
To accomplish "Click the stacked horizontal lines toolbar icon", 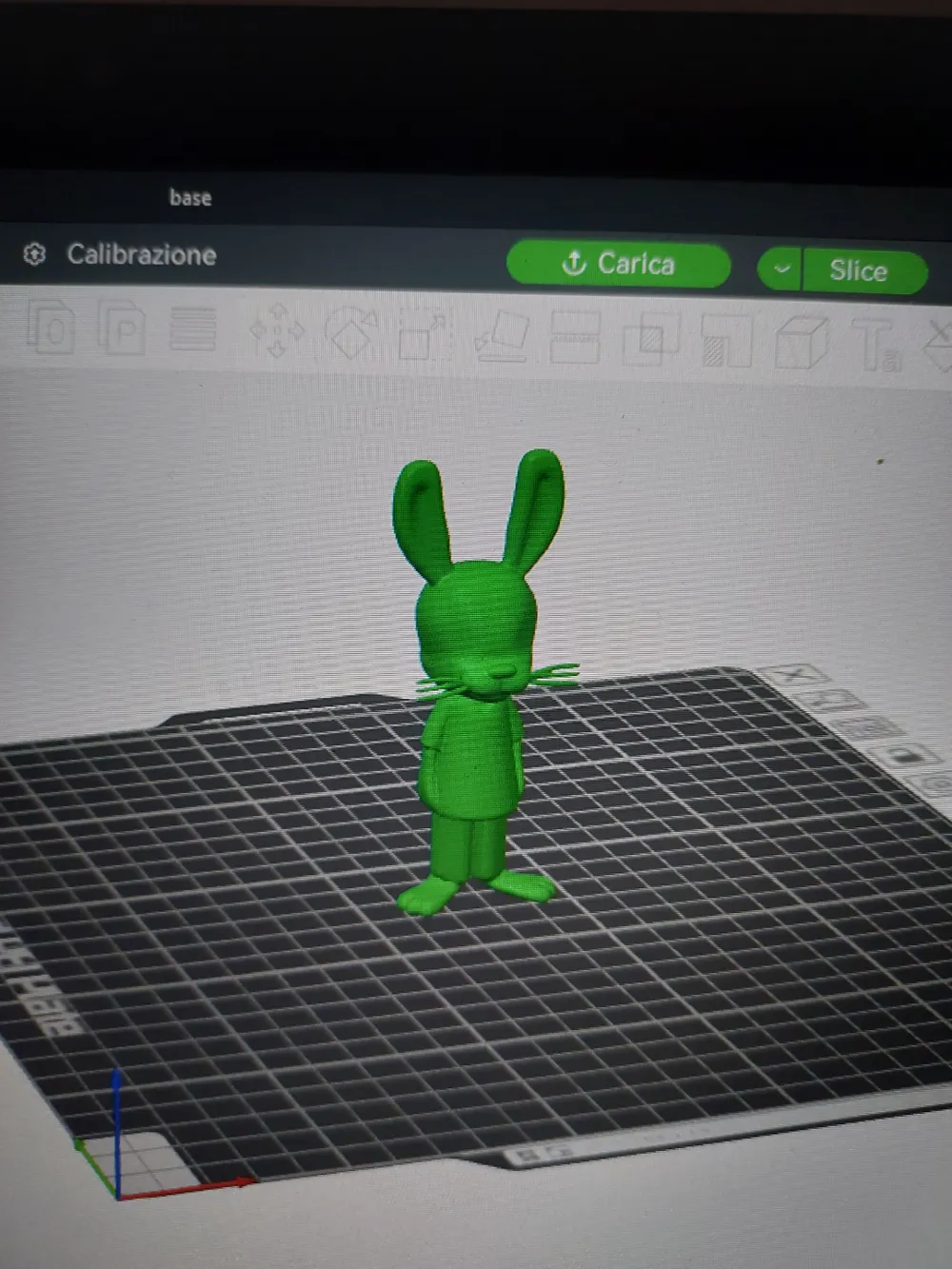I will pos(192,329).
